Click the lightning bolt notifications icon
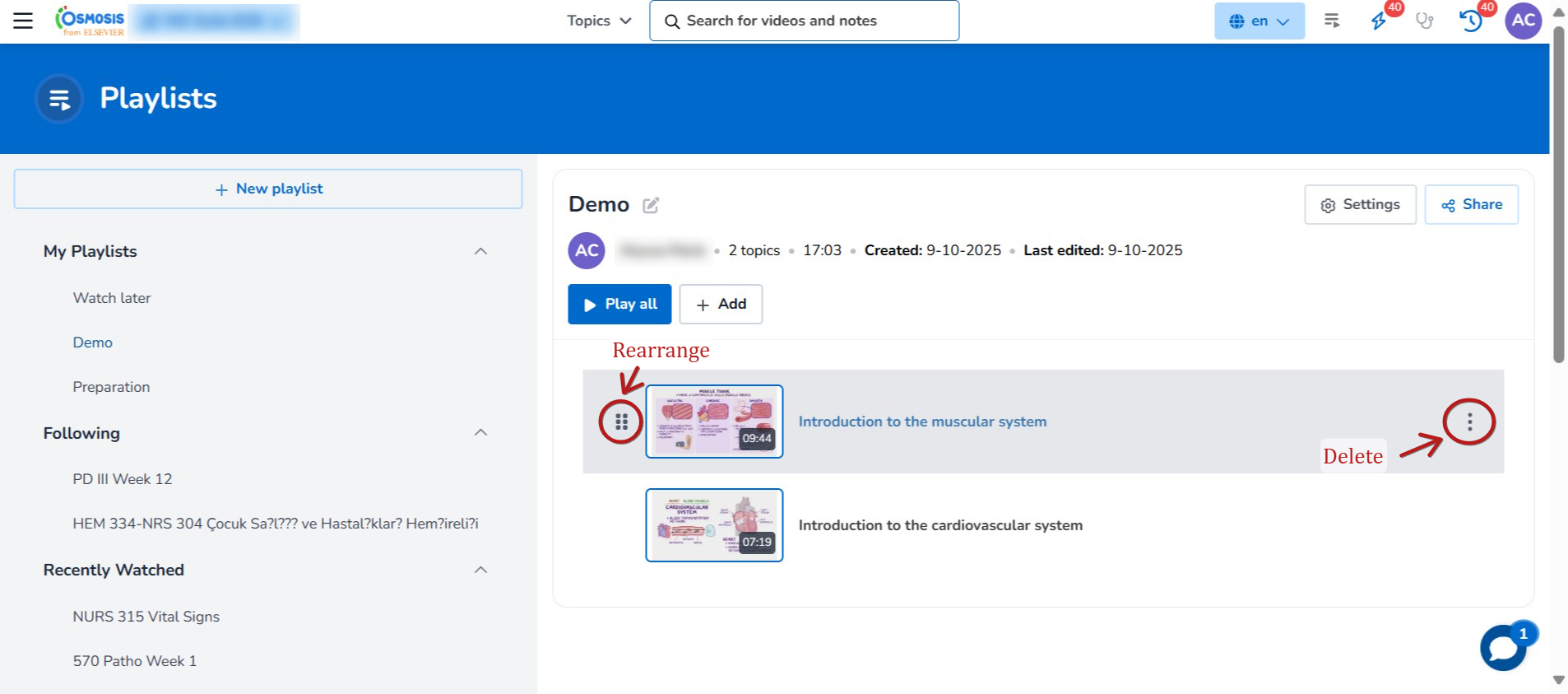 coord(1379,21)
